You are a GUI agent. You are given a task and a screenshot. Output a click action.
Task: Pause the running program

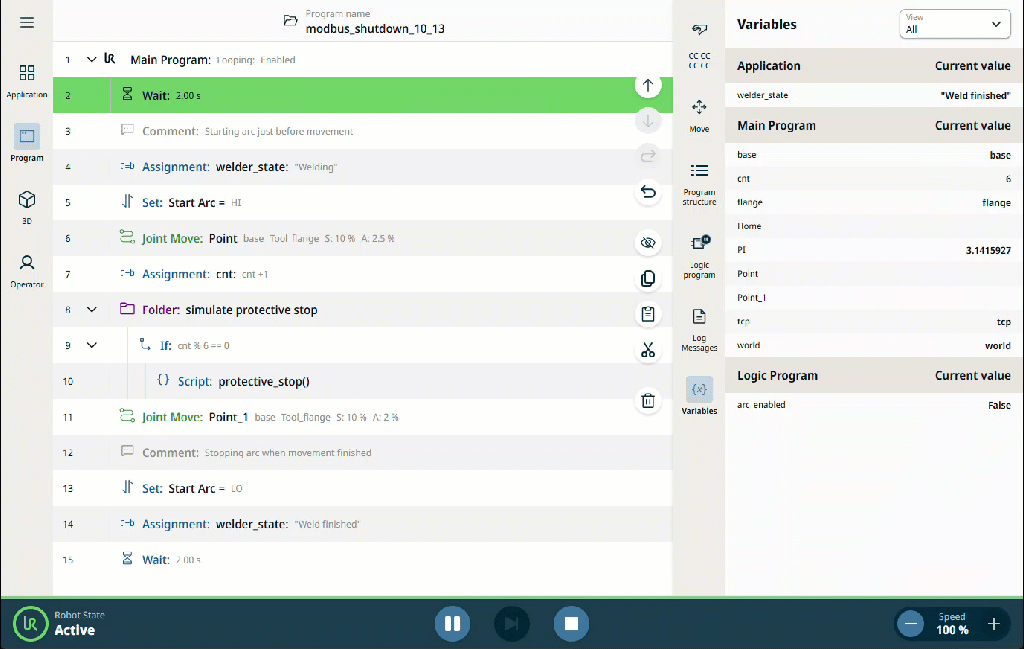[x=453, y=624]
